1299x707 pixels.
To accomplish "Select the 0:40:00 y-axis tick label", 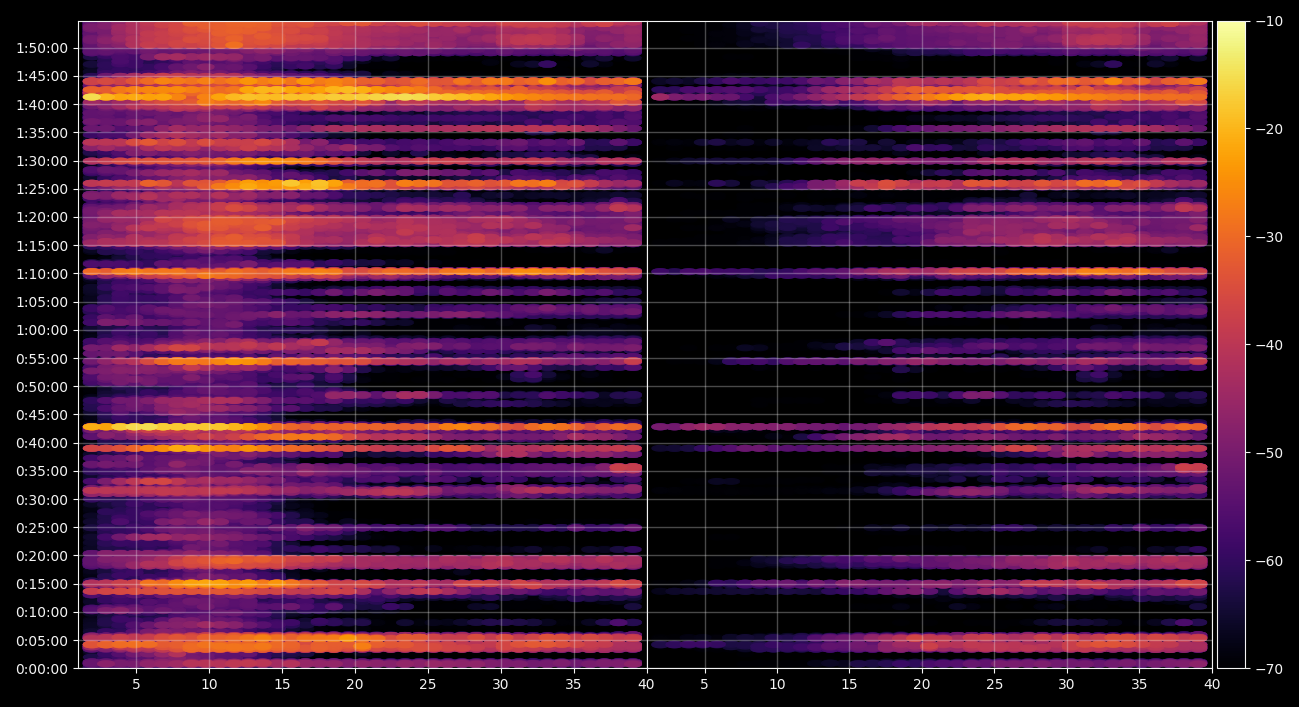I will [x=41, y=443].
